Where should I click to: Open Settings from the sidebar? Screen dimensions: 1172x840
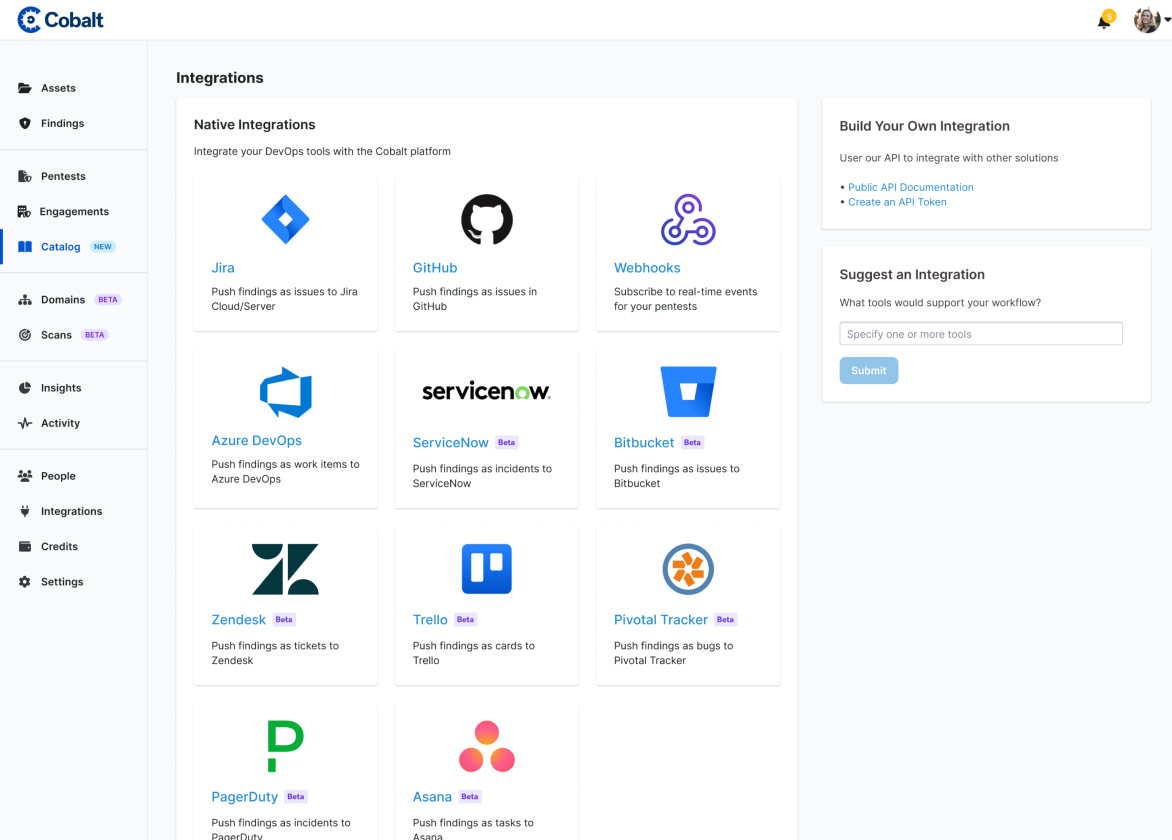pyautogui.click(x=62, y=581)
